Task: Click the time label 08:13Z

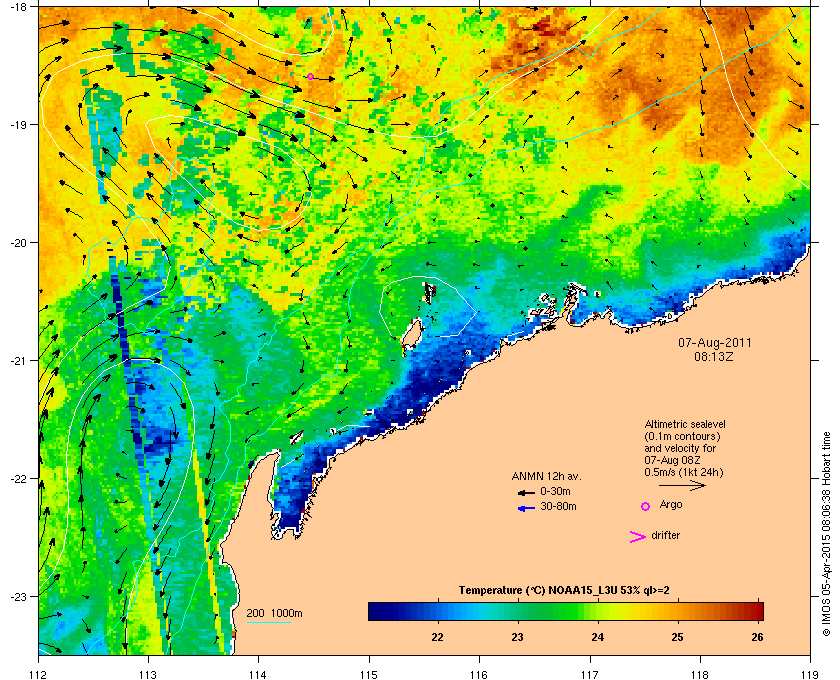Action: pos(713,356)
